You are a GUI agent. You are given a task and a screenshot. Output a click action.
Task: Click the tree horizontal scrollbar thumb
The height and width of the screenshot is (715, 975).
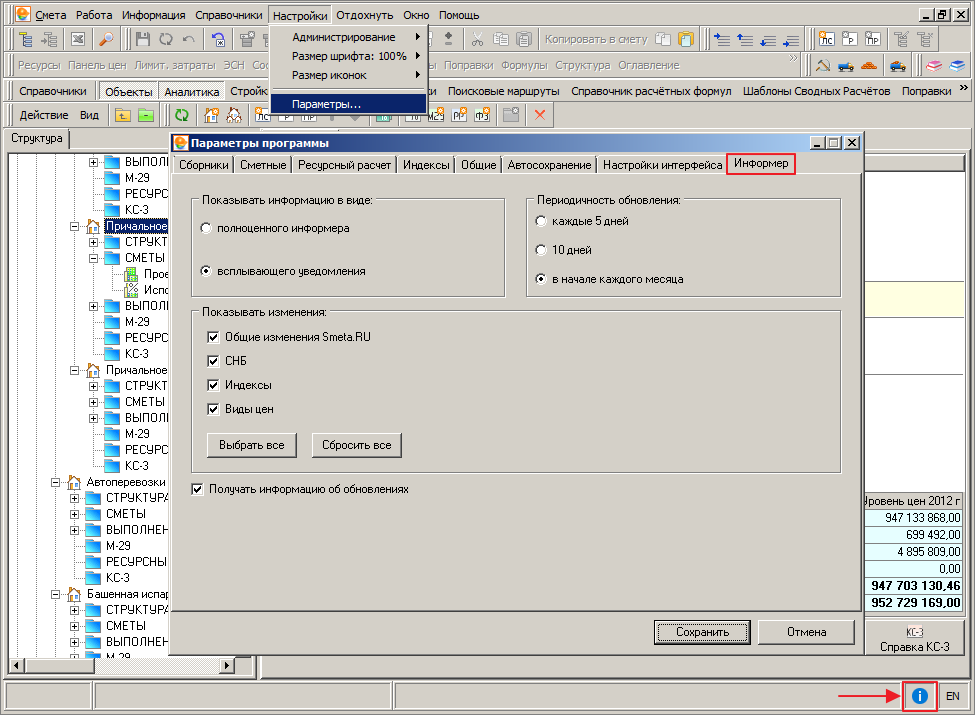(x=59, y=666)
